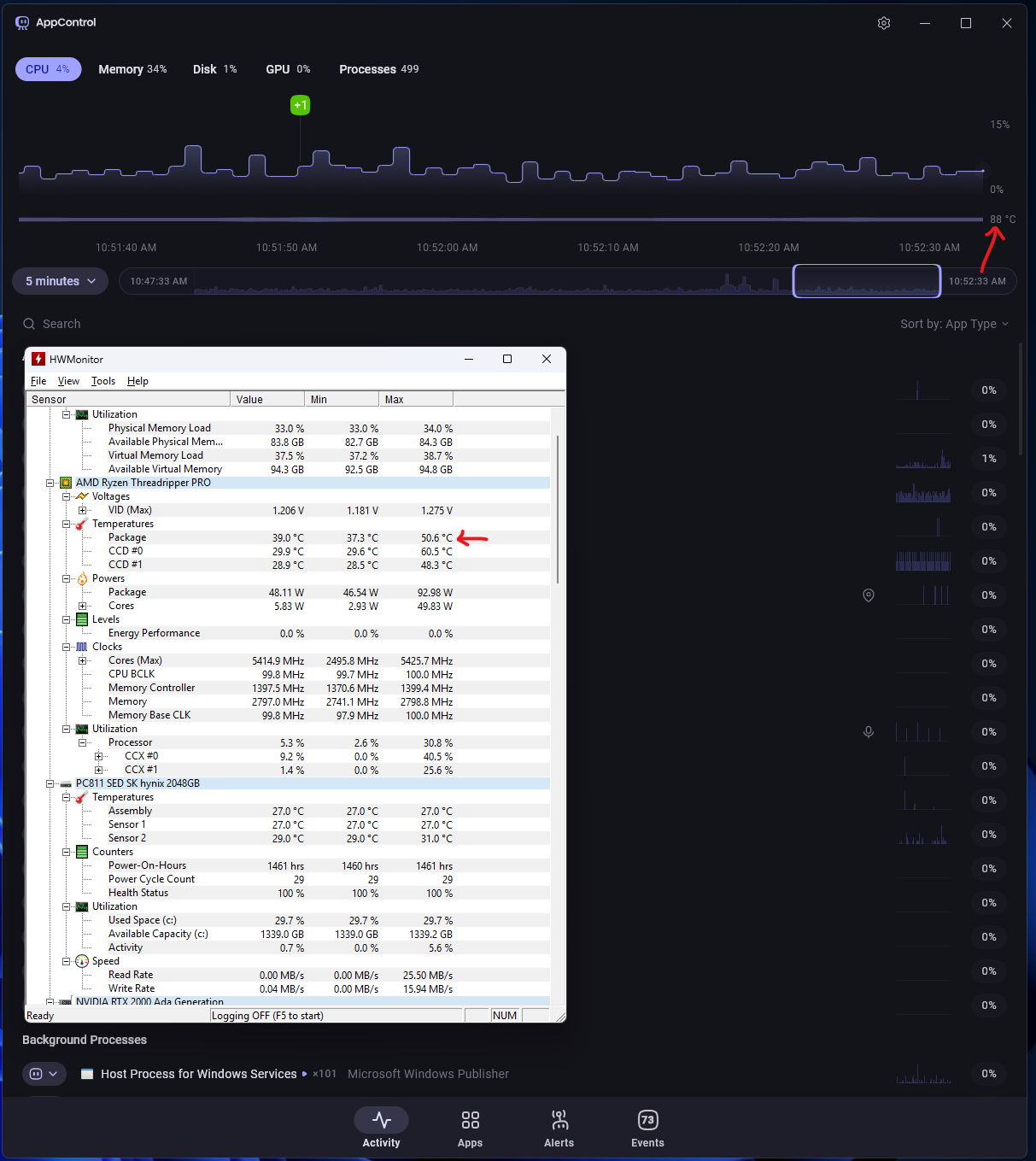Image resolution: width=1036 pixels, height=1161 pixels.
Task: Open Sort by App Type dropdown
Action: click(x=954, y=324)
